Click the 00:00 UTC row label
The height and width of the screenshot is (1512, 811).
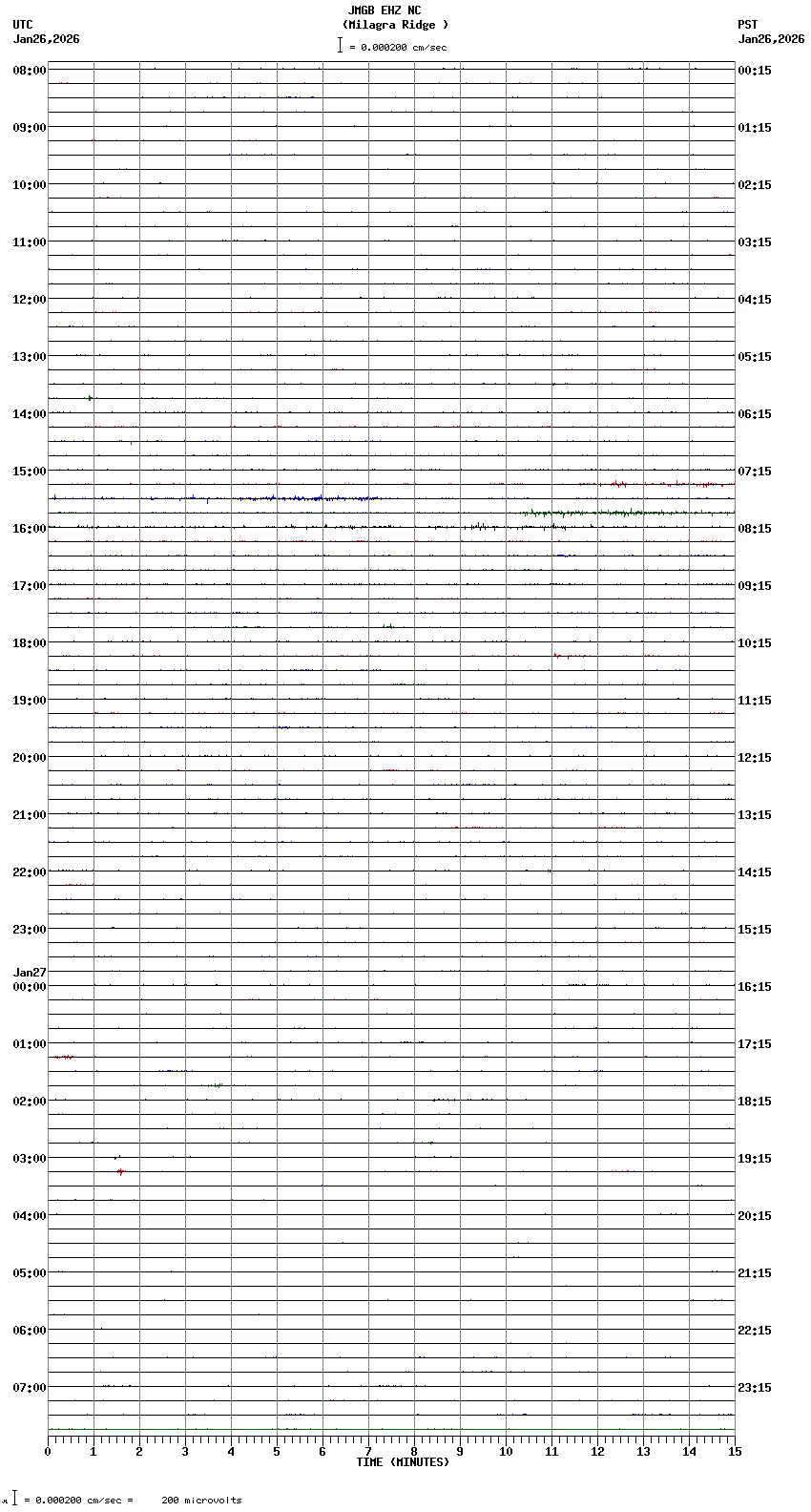click(30, 987)
